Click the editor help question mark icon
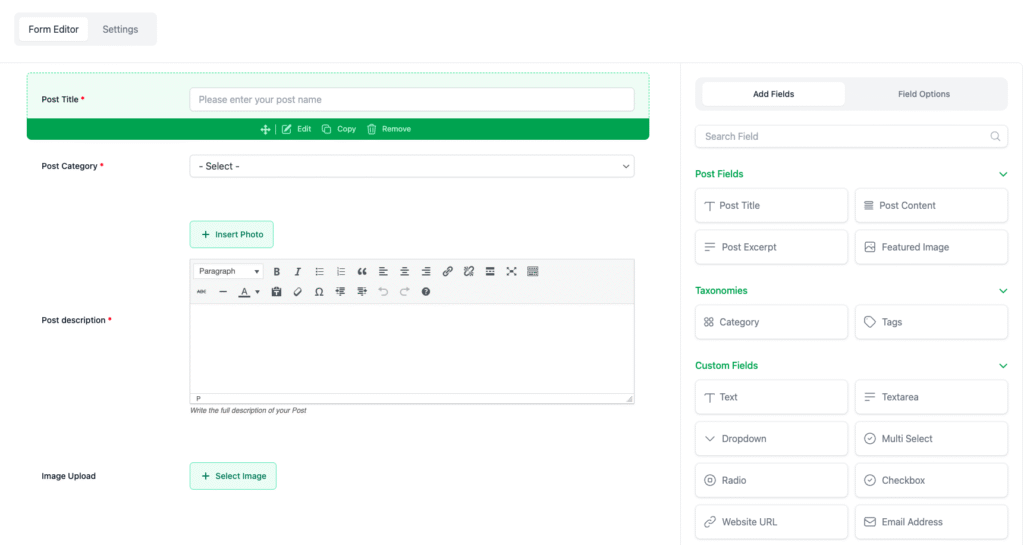 pyautogui.click(x=426, y=292)
